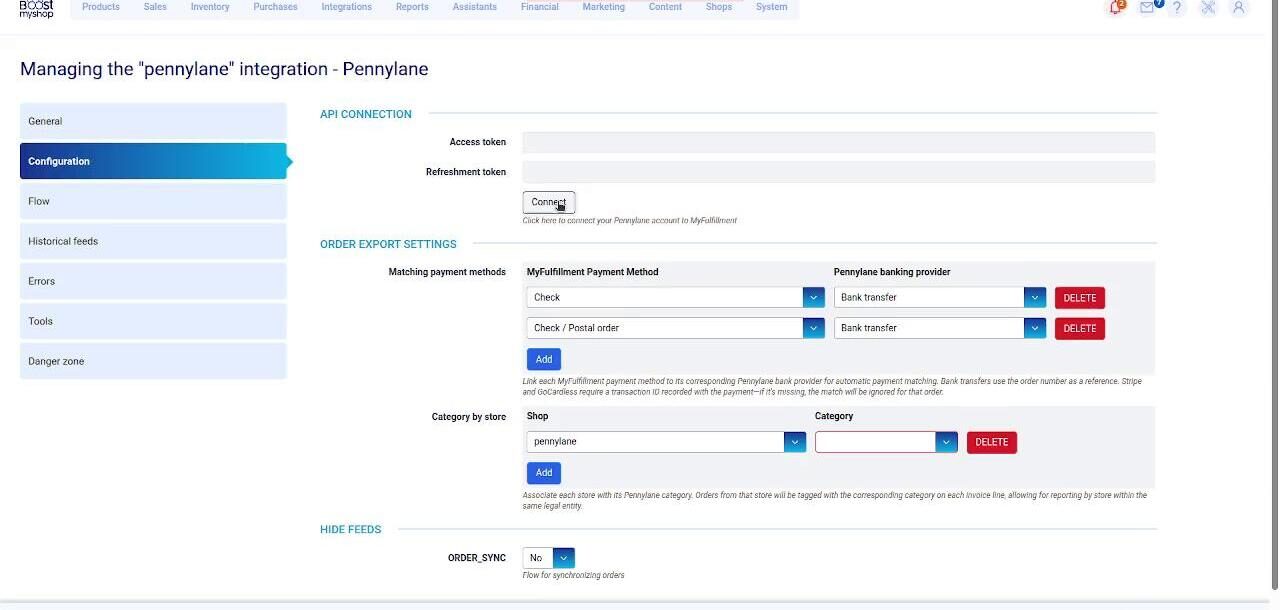Open the Reports menu
1280x610 pixels.
tap(412, 7)
